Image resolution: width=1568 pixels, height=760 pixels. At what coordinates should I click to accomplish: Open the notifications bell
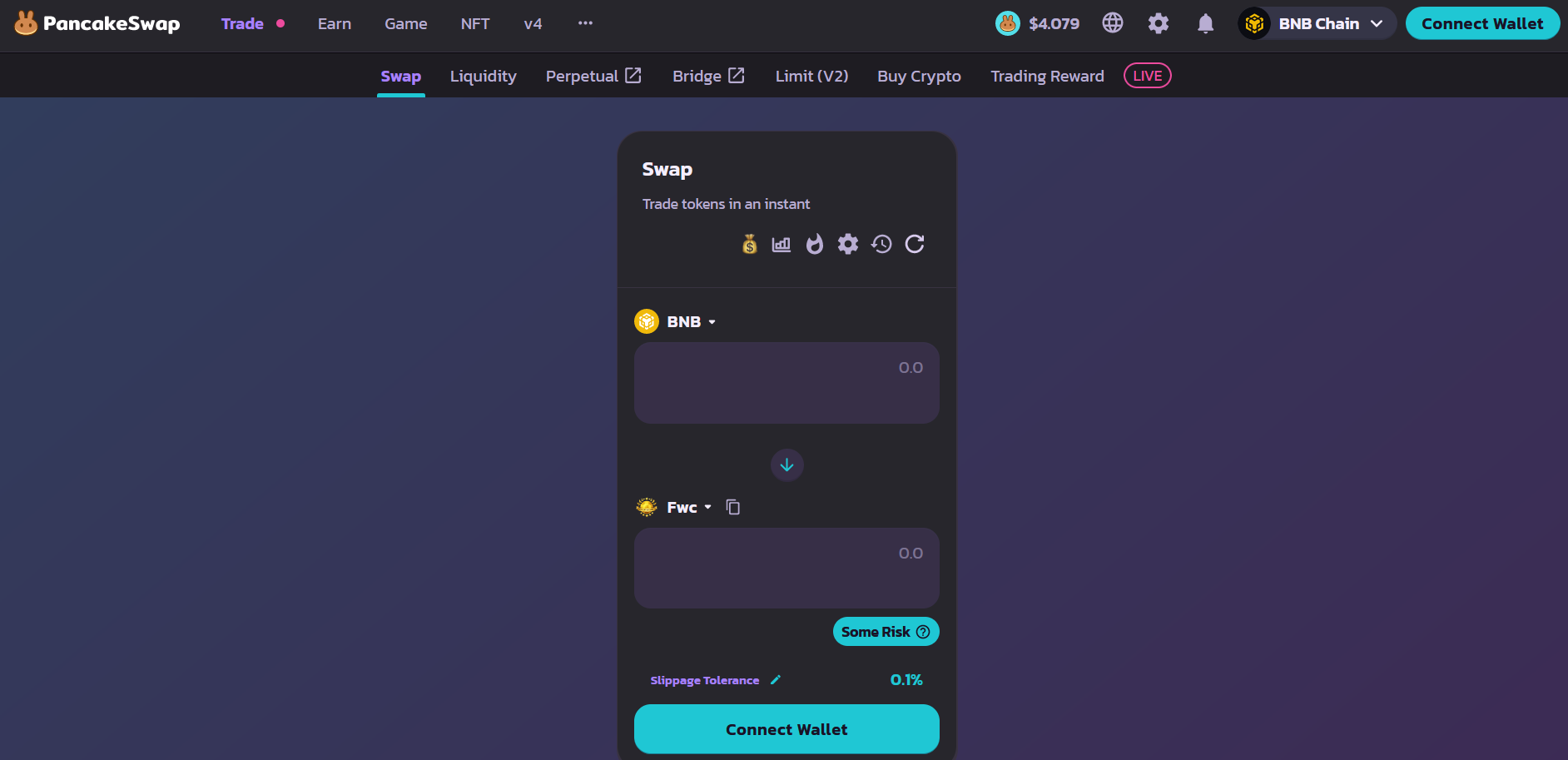click(1205, 23)
